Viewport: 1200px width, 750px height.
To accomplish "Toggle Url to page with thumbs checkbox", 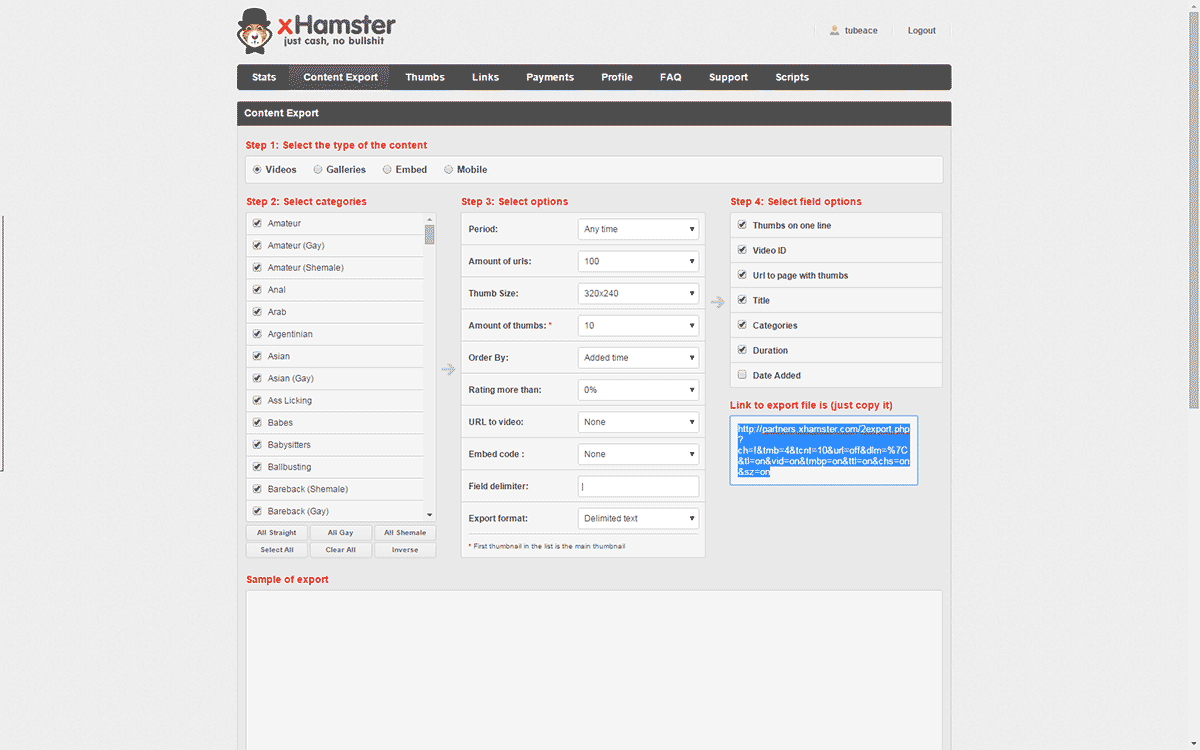I will click(742, 275).
